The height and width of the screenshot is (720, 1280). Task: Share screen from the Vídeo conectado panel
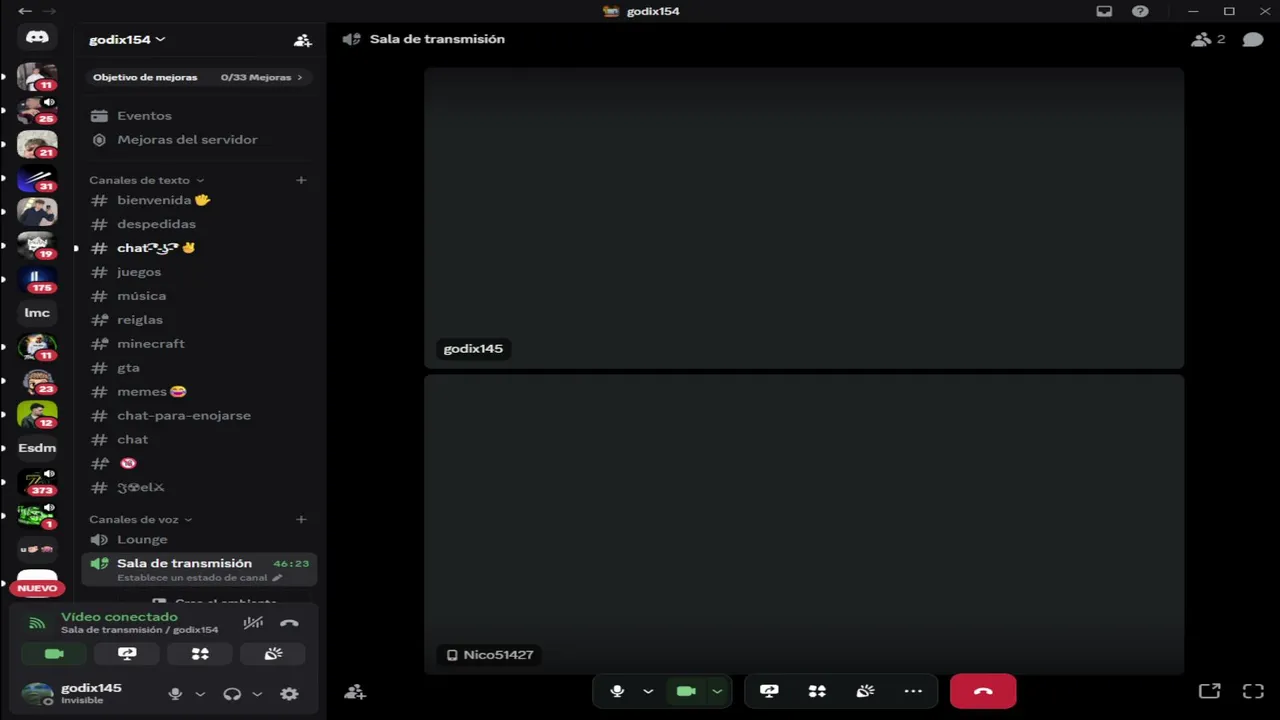(127, 654)
